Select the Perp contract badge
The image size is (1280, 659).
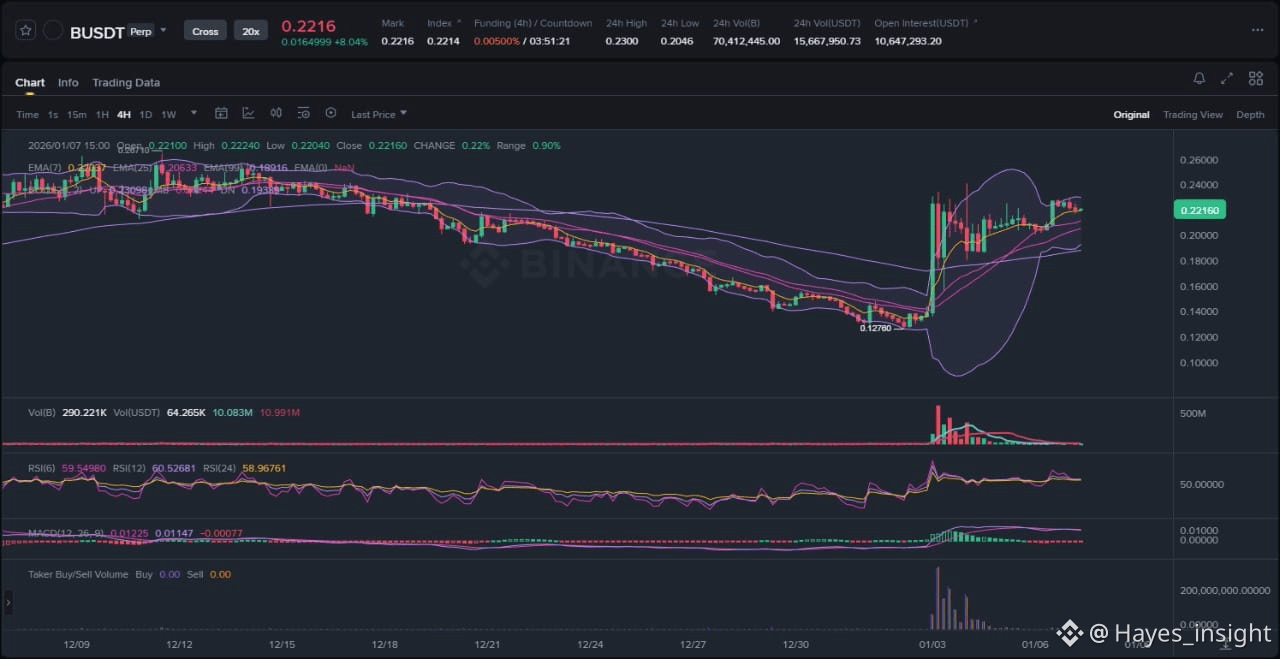141,31
